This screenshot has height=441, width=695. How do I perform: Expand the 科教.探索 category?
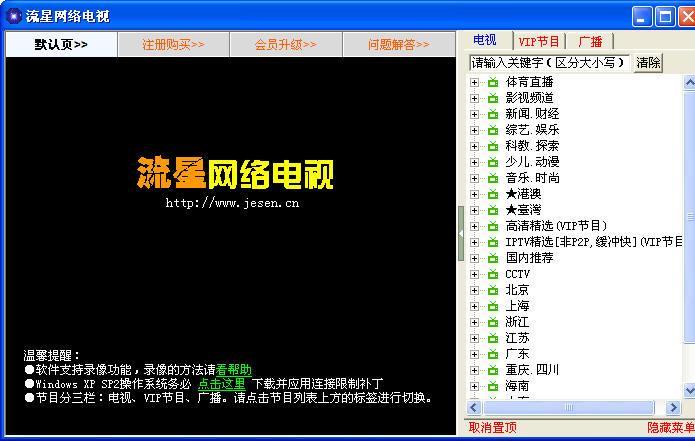tap(474, 146)
